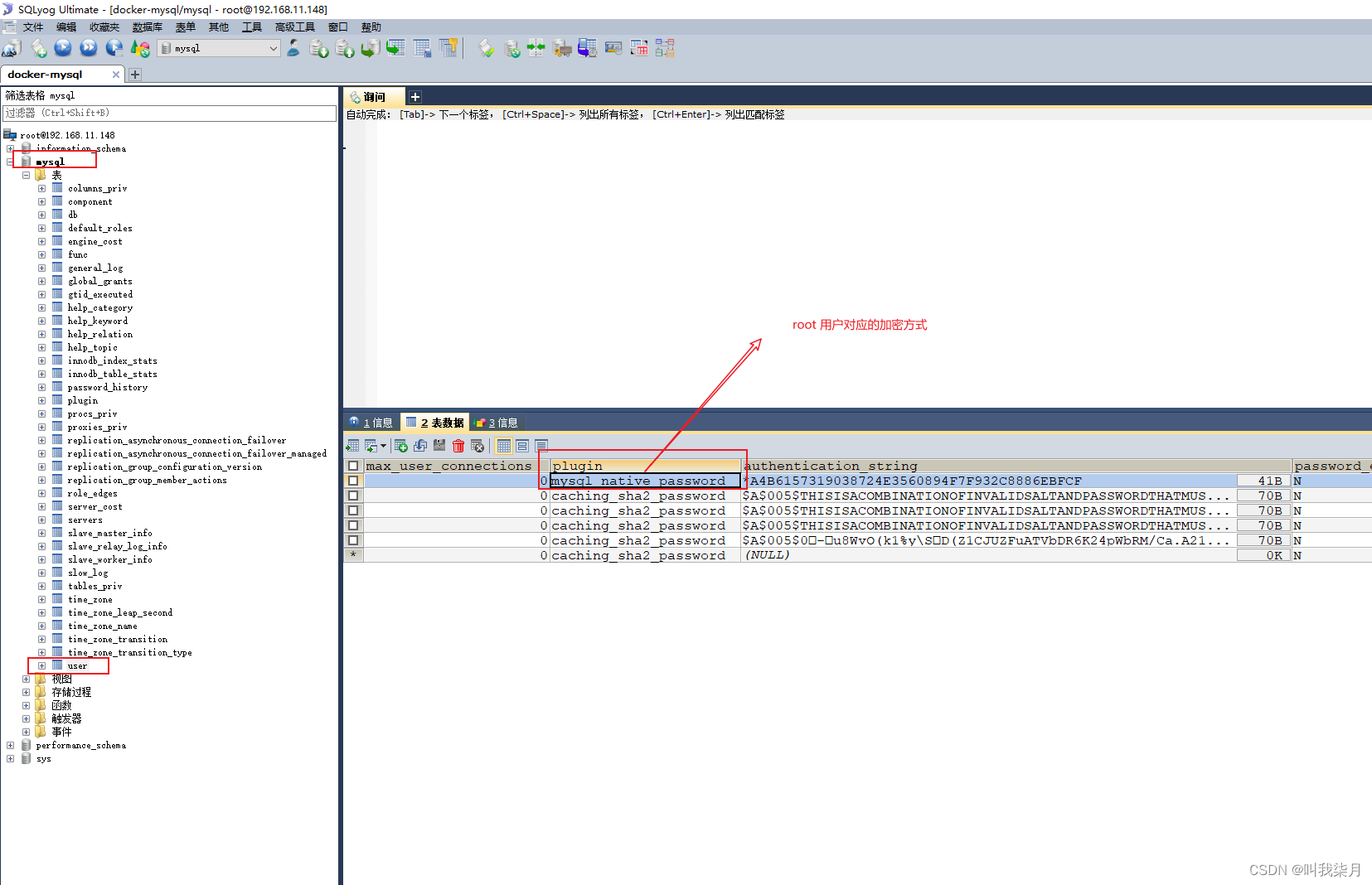The height and width of the screenshot is (885, 1372).
Task: Expand the 存储过程 folder
Action: point(26,692)
